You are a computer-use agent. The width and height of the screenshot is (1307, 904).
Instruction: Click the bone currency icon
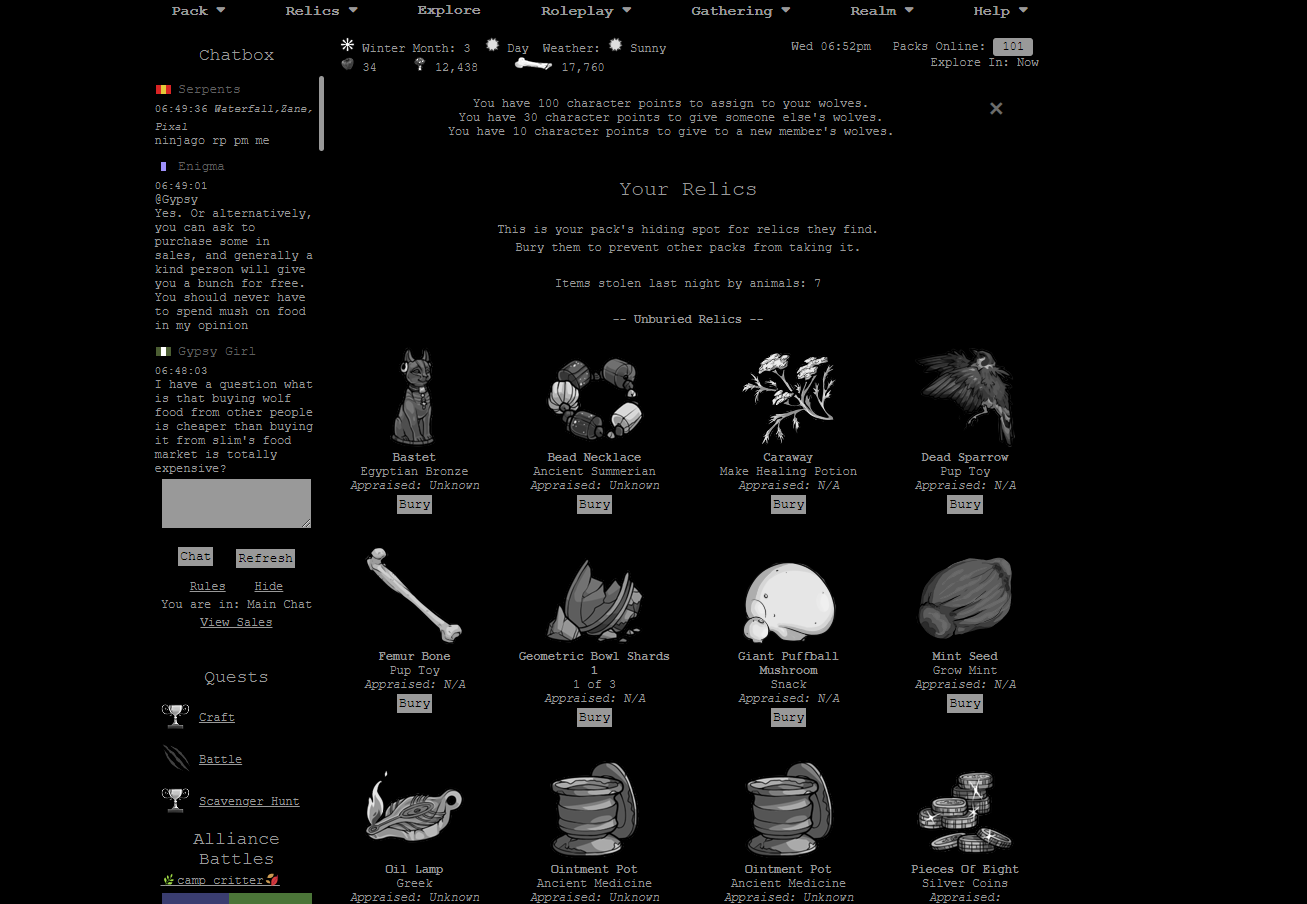click(x=534, y=64)
